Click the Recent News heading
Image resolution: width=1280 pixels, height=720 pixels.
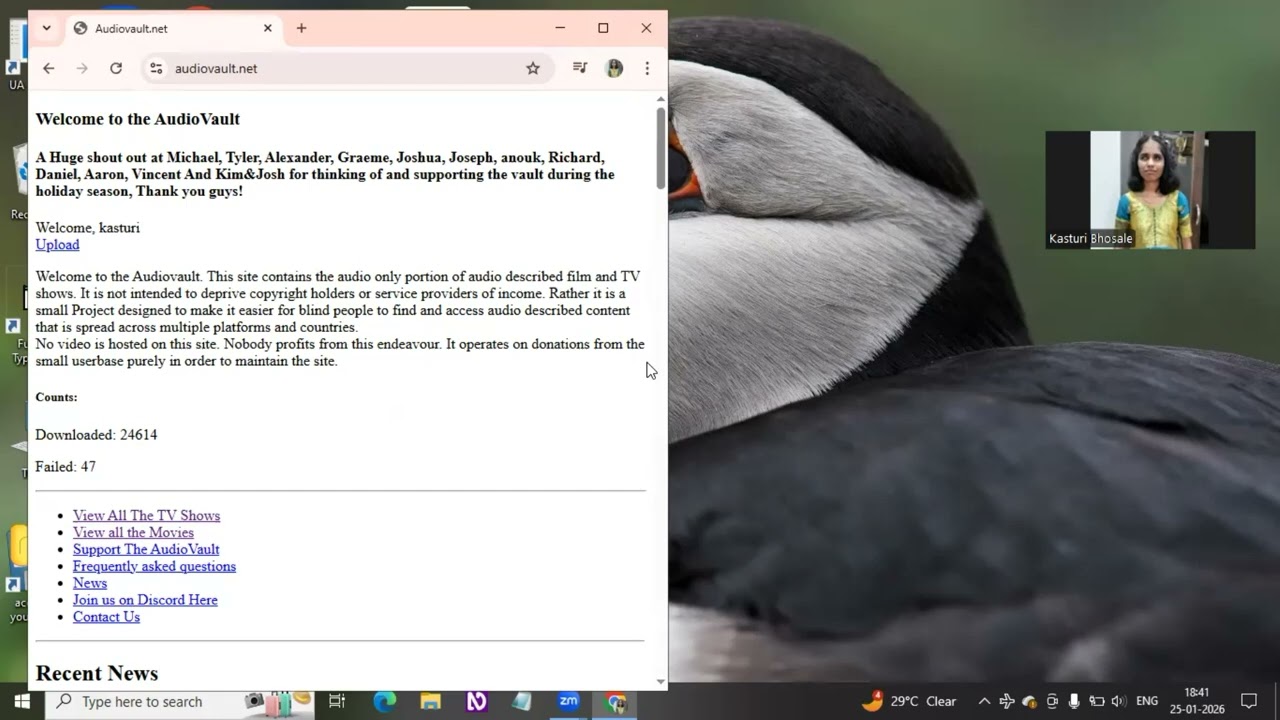[x=97, y=673]
